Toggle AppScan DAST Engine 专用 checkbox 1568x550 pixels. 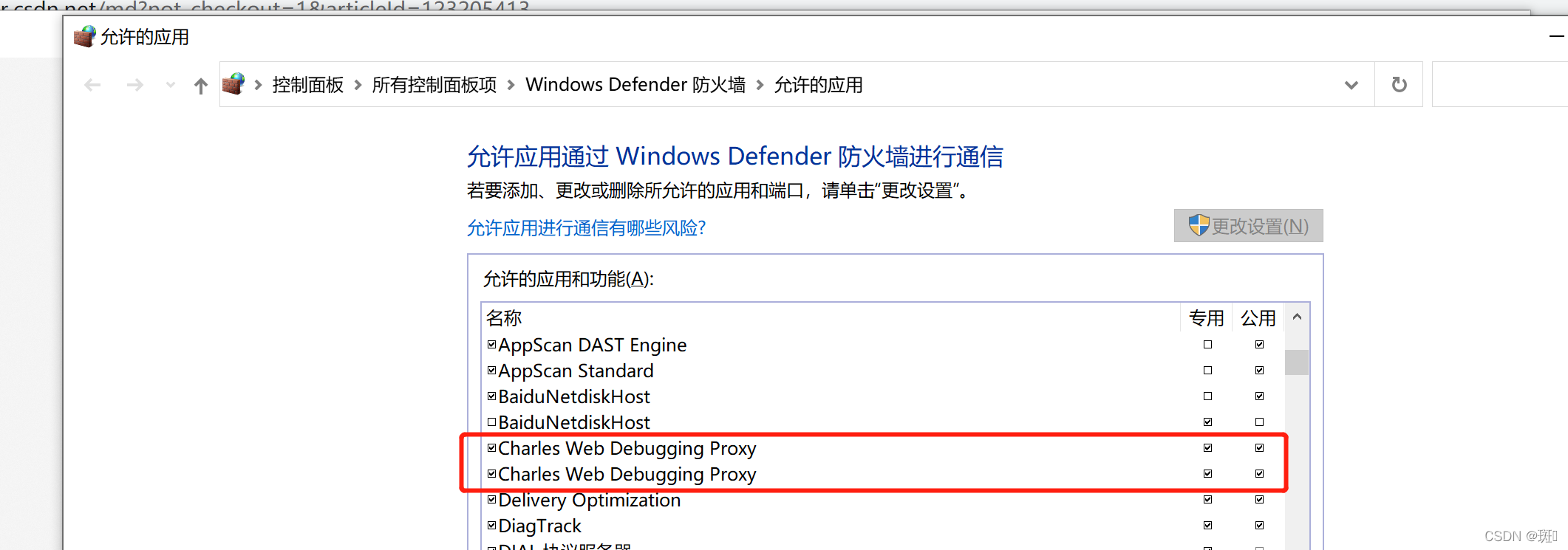coord(1207,344)
